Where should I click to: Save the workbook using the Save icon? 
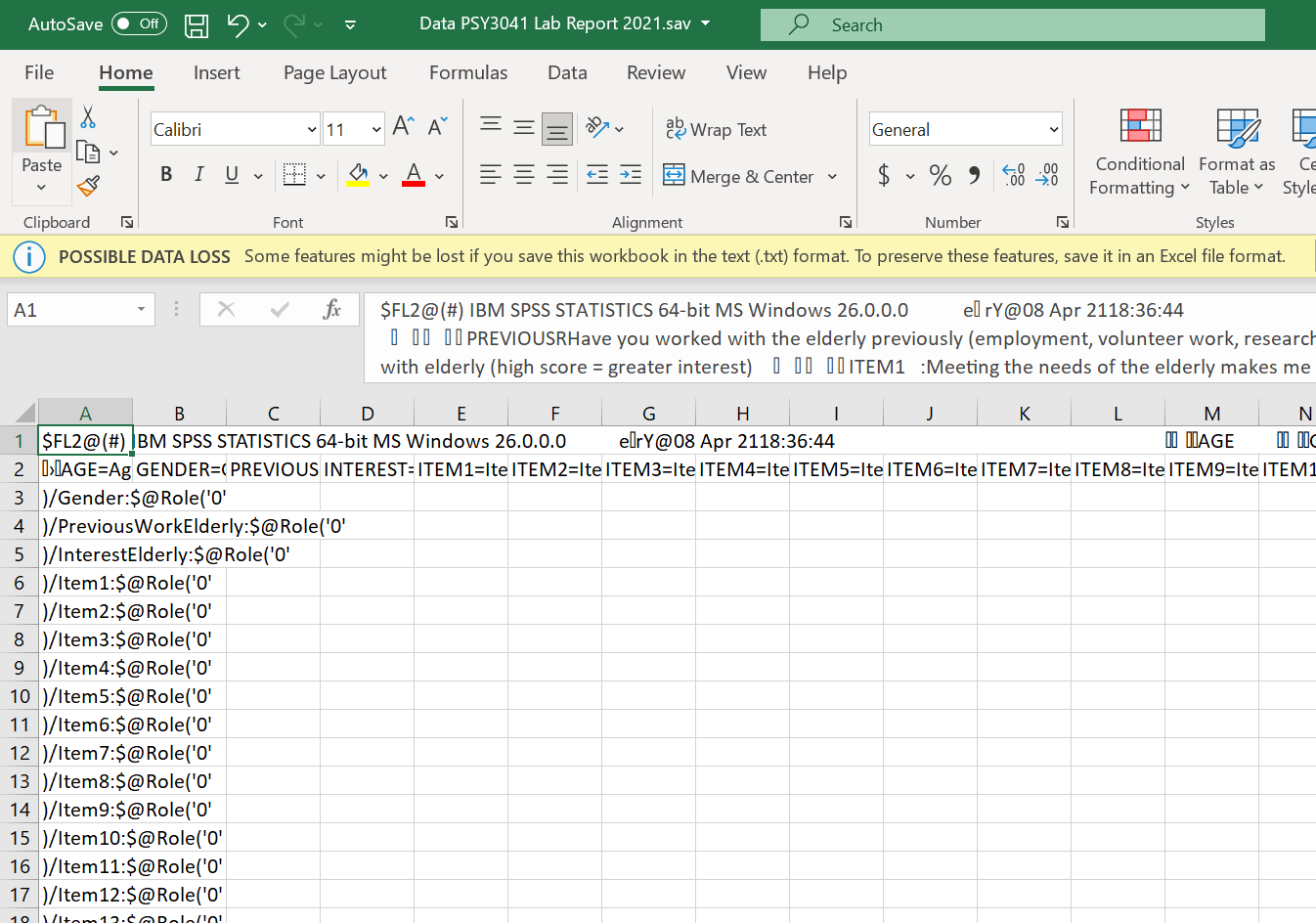click(196, 24)
